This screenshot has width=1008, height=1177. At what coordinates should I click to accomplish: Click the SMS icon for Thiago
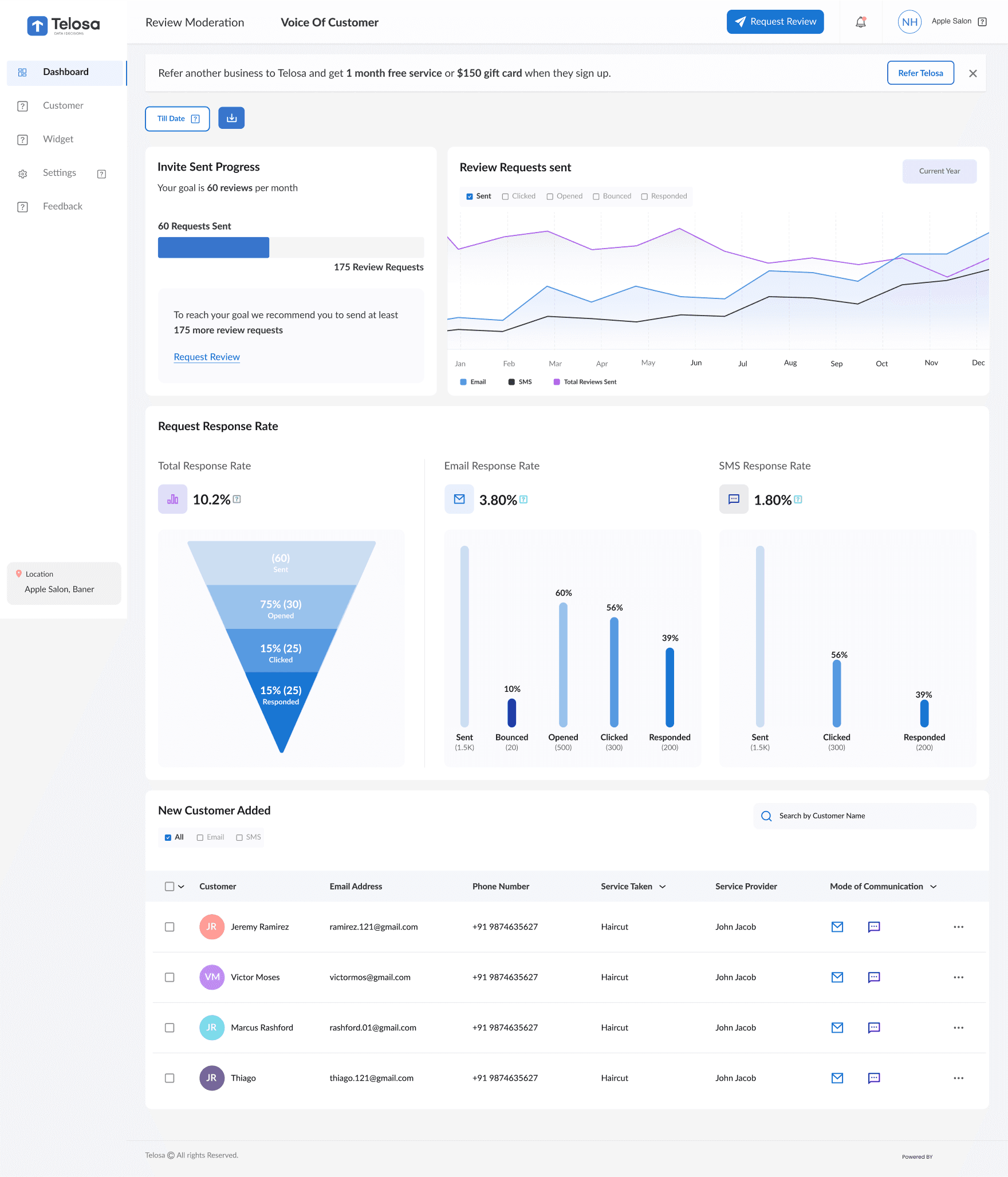pyautogui.click(x=874, y=1078)
